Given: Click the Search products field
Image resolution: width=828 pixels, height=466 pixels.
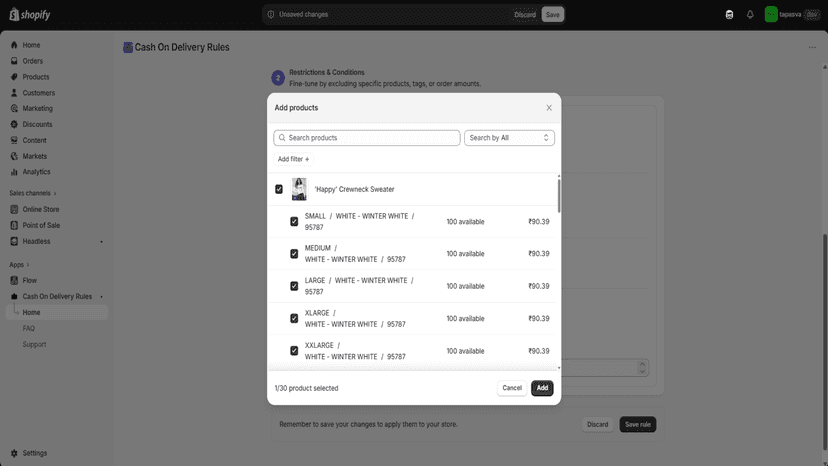Looking at the screenshot, I should (x=367, y=138).
